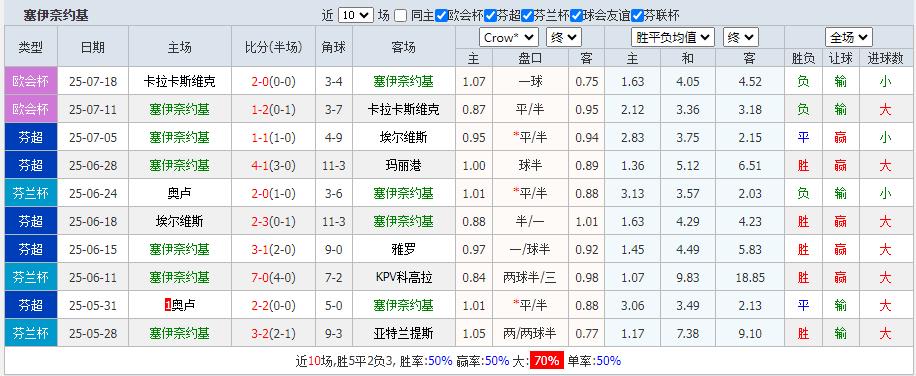916x376 pixels.
Task: Open the 4-1 score of 玛丽港 match
Action: 259,165
